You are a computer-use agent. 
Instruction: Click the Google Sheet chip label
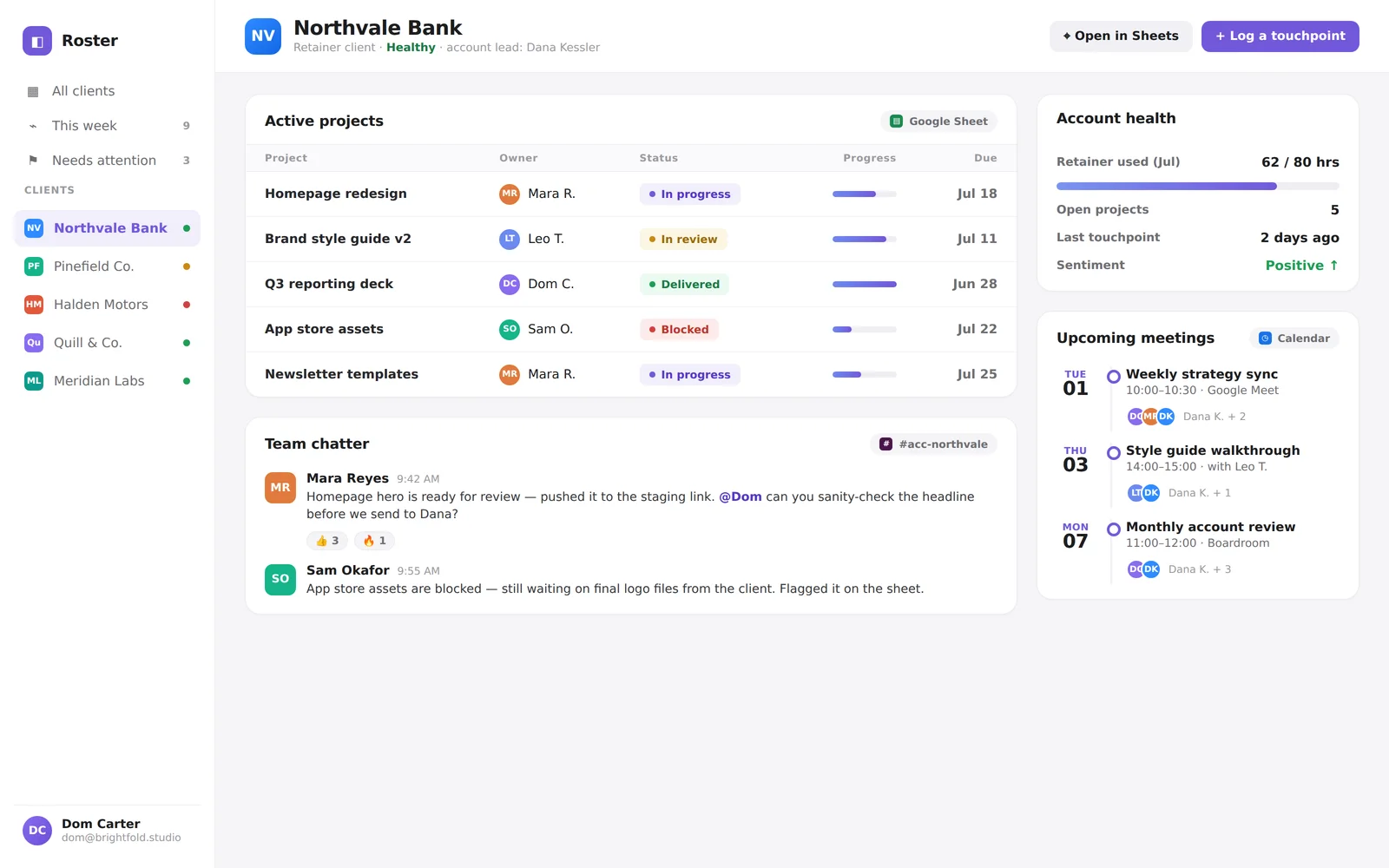click(948, 122)
